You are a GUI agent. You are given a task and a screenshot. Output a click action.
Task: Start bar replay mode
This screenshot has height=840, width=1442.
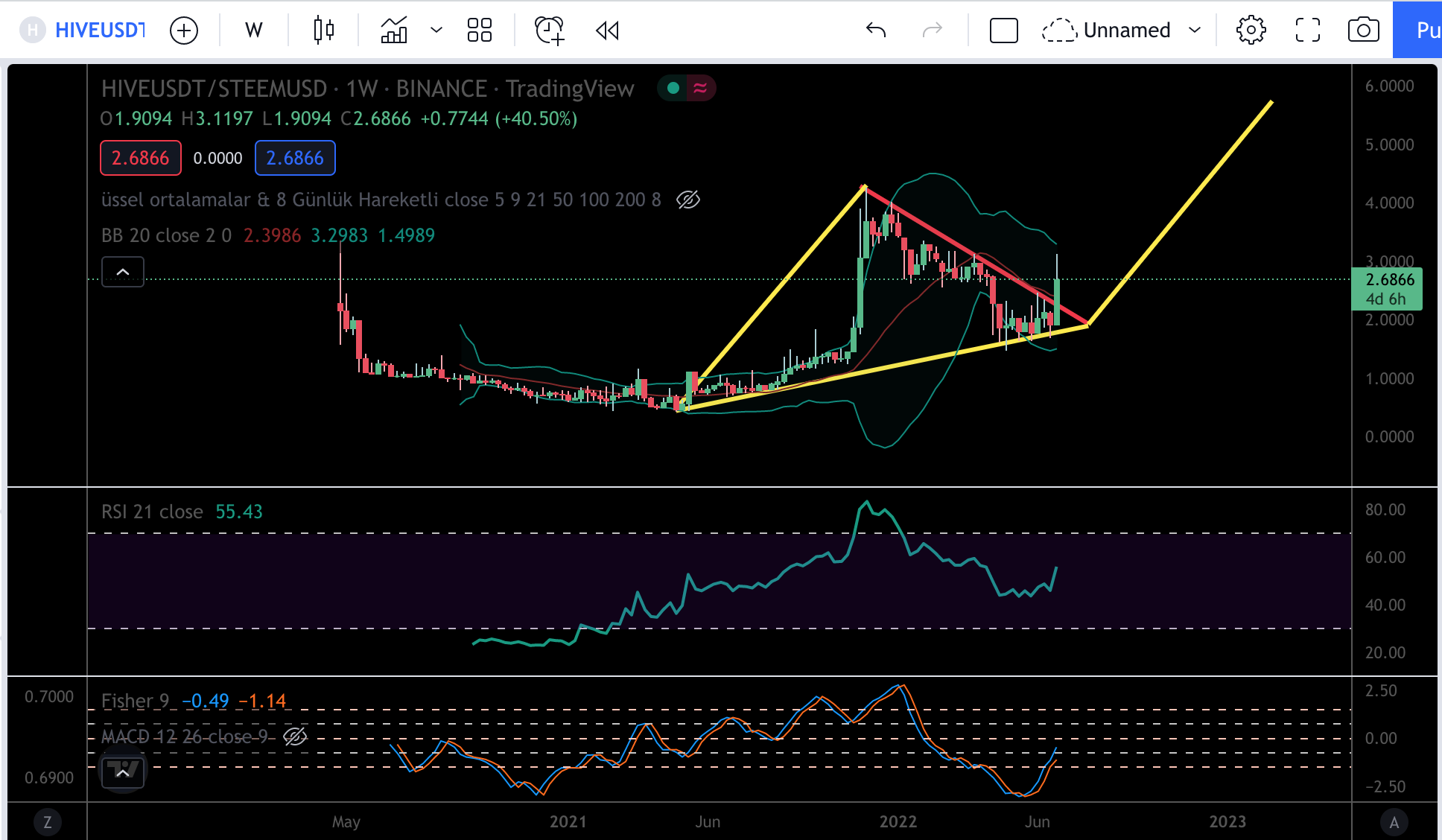coord(608,31)
